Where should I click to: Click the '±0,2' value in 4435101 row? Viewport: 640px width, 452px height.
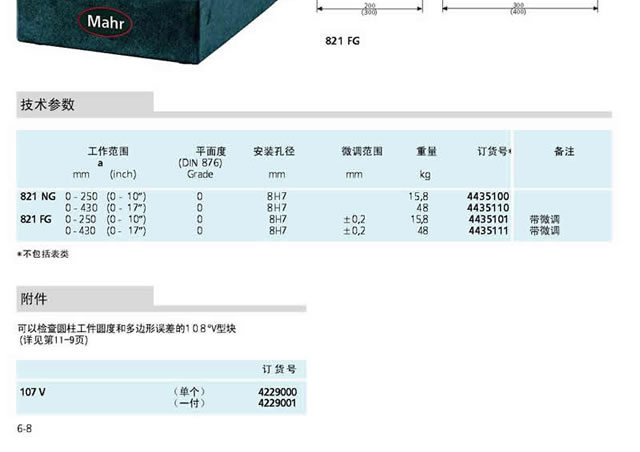click(354, 219)
